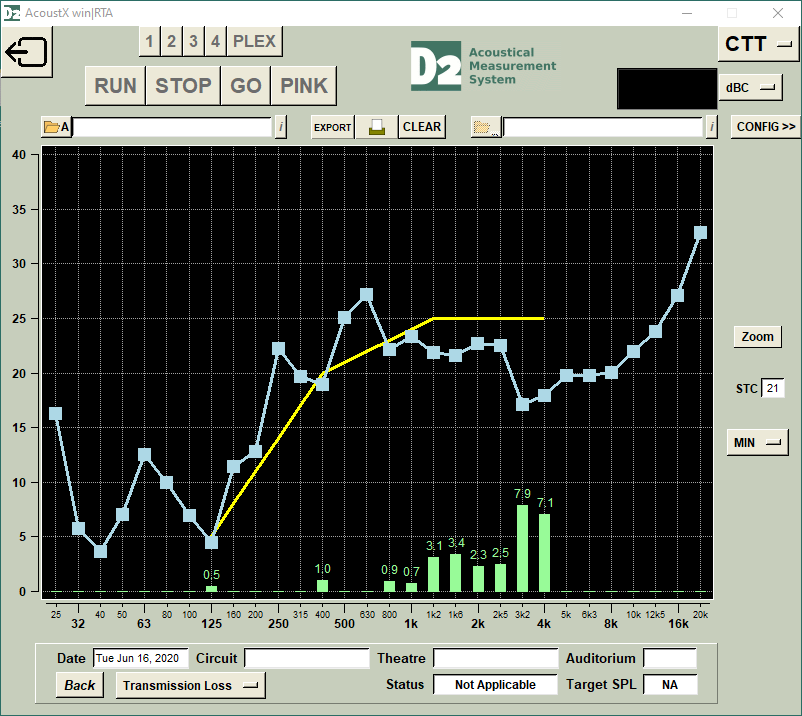
Task: Click the Circuit input field
Action: [x=307, y=658]
